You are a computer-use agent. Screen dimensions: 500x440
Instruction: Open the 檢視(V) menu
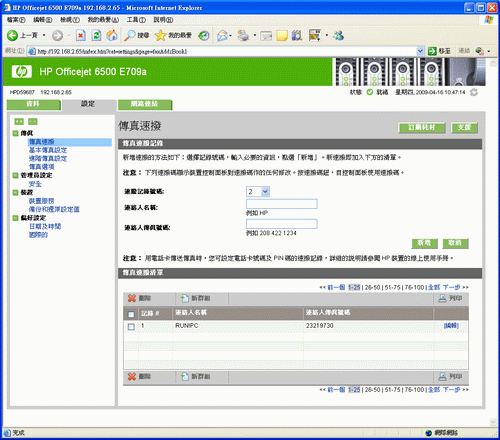(x=70, y=20)
